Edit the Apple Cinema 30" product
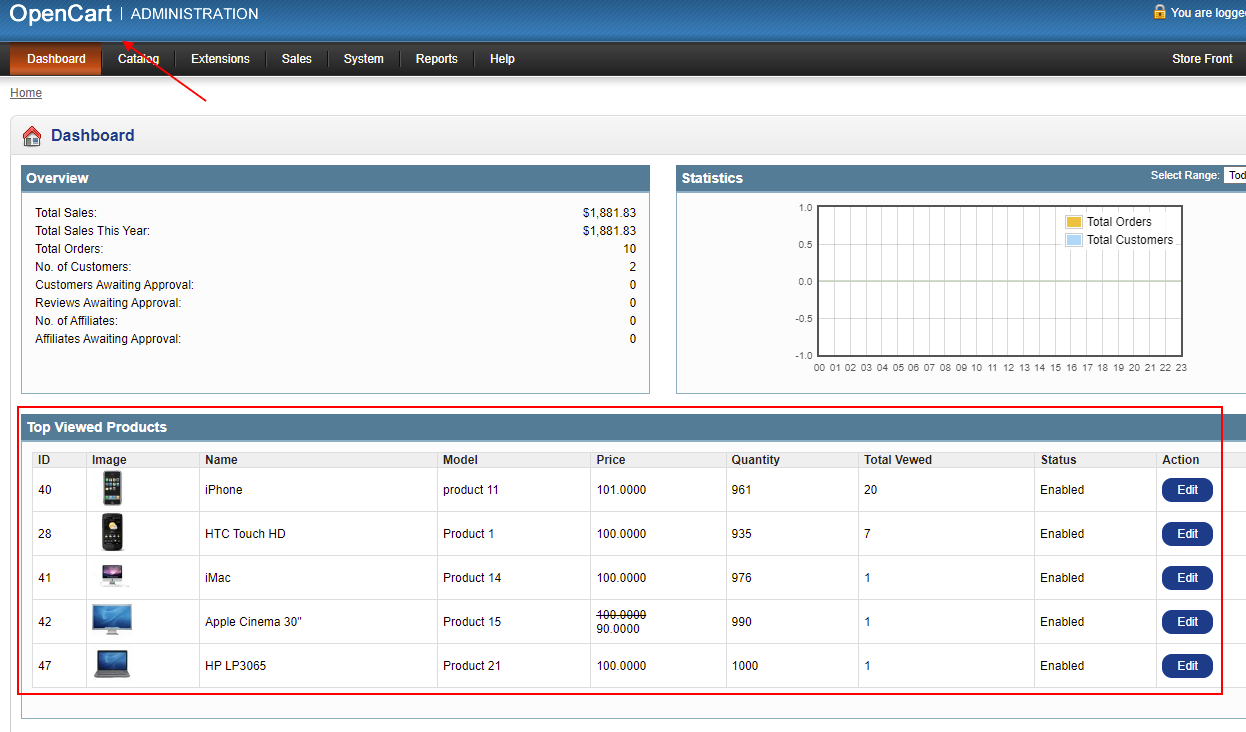 click(1187, 622)
